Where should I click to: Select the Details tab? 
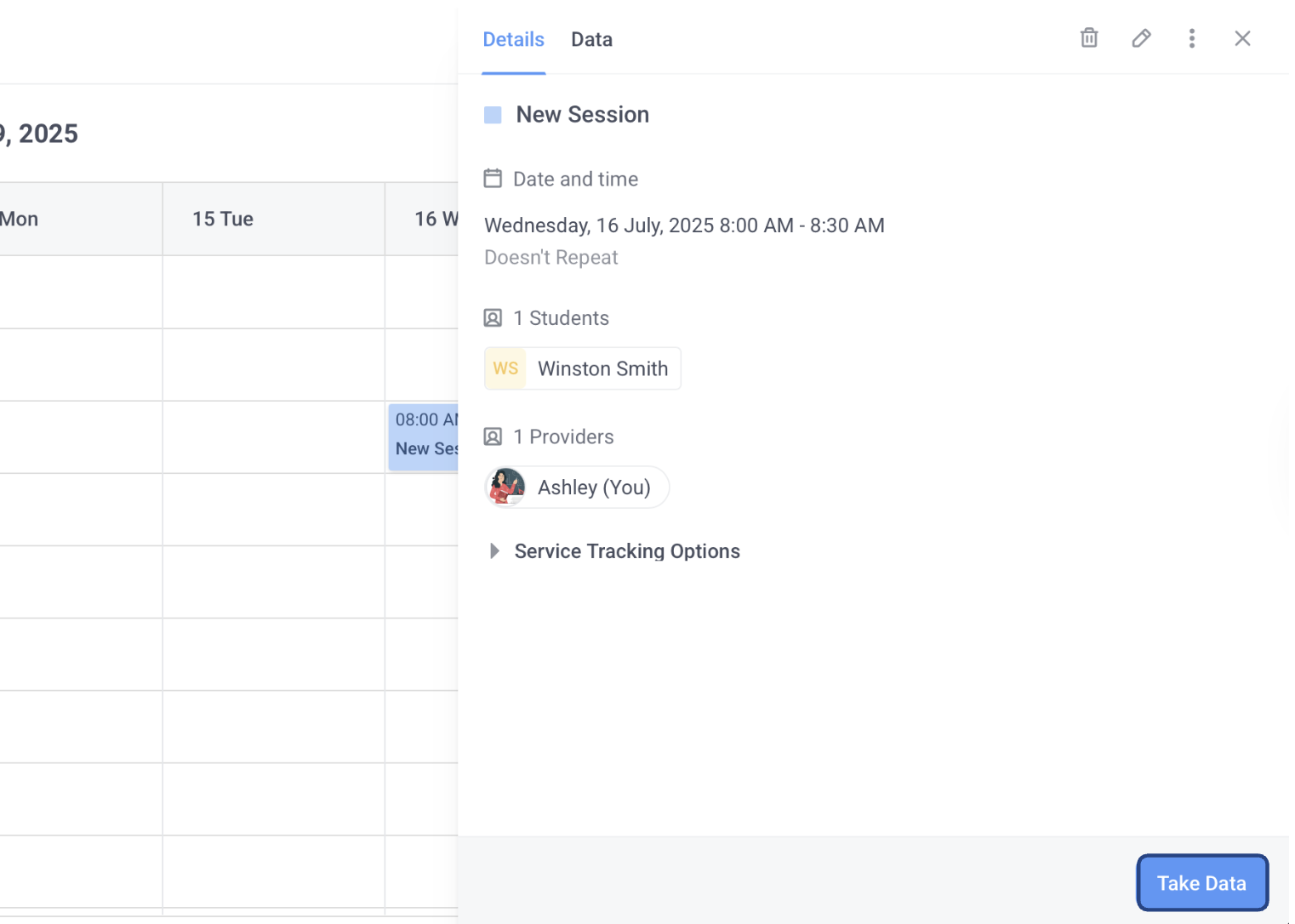[513, 40]
